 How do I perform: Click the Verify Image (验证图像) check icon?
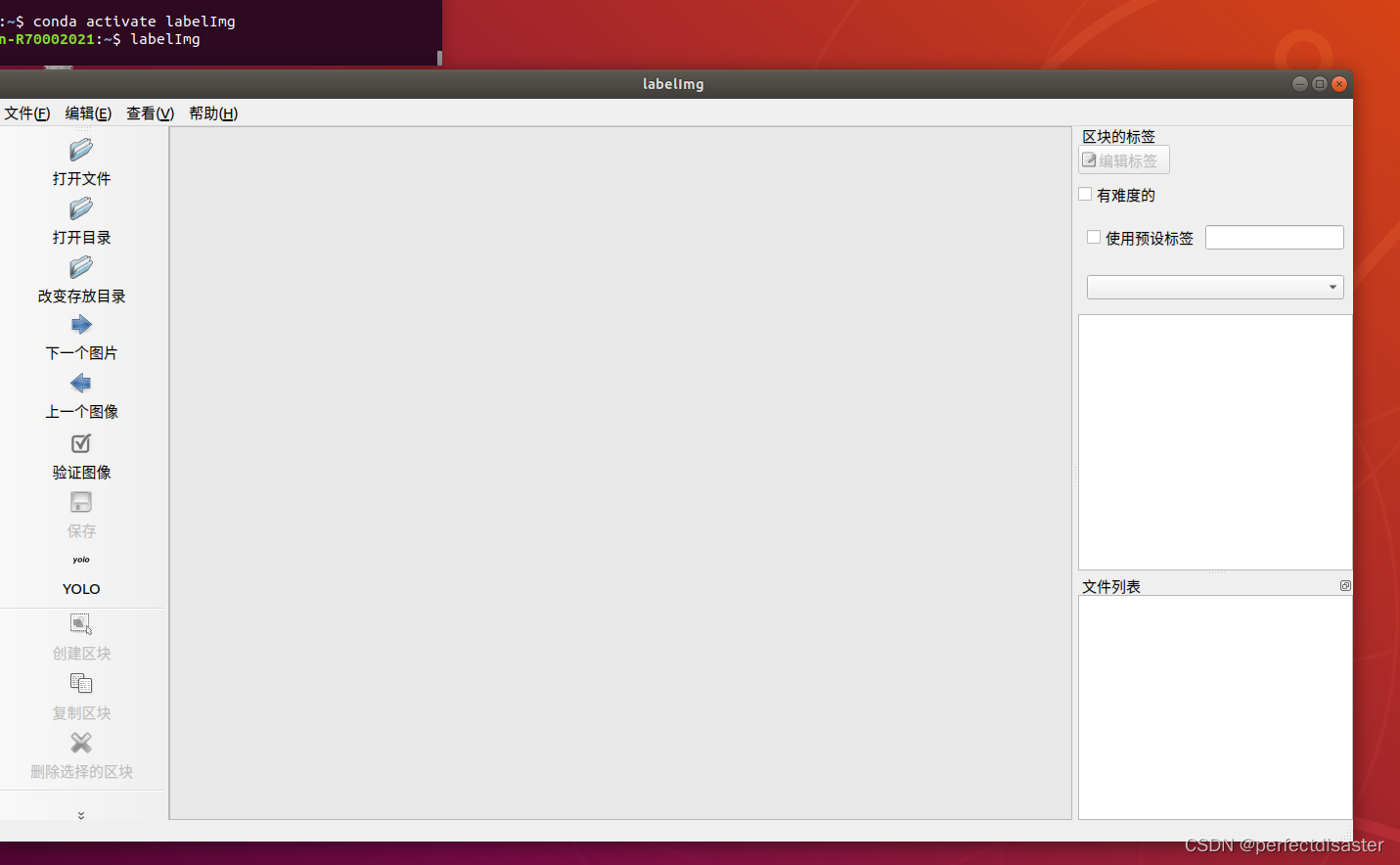point(81,443)
